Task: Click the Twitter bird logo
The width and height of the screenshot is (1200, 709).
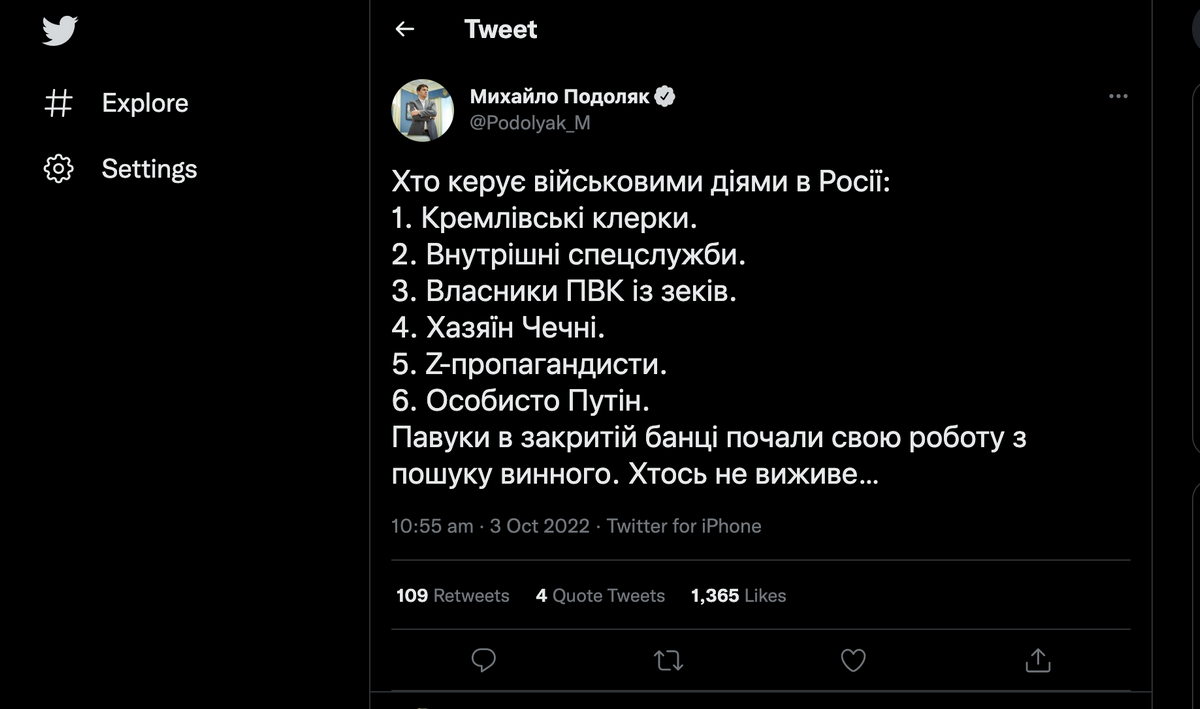Action: click(x=61, y=30)
